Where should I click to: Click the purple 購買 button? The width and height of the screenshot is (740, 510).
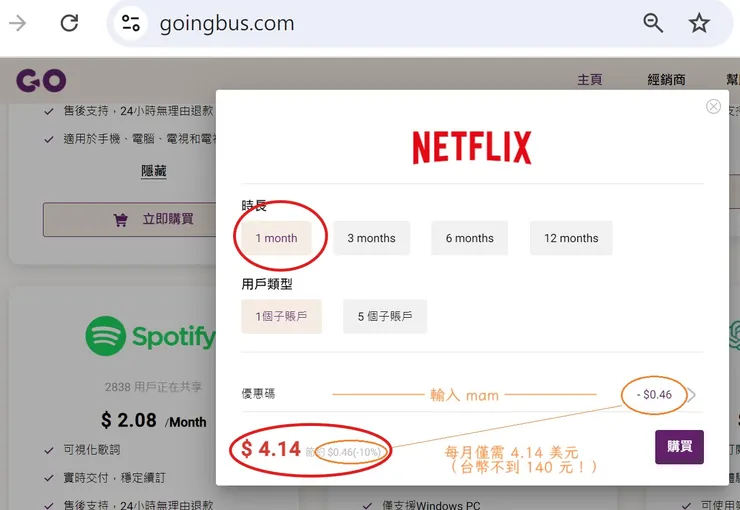point(679,447)
